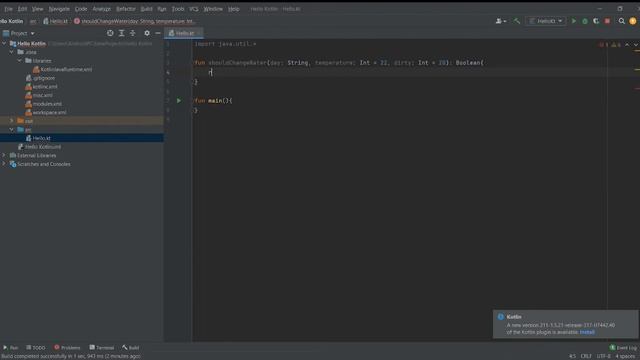This screenshot has width=640, height=360.
Task: Click Hello.kt breadcrumb in navigation bar
Action: click(56, 21)
